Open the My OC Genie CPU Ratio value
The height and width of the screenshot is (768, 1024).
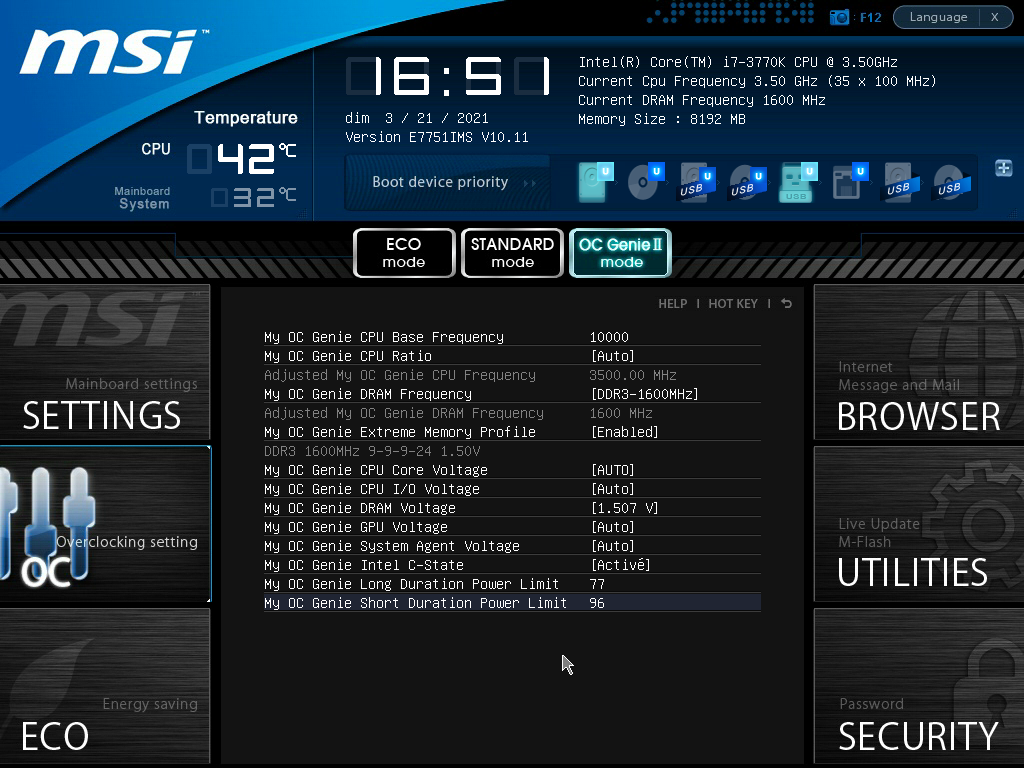pyautogui.click(x=612, y=356)
